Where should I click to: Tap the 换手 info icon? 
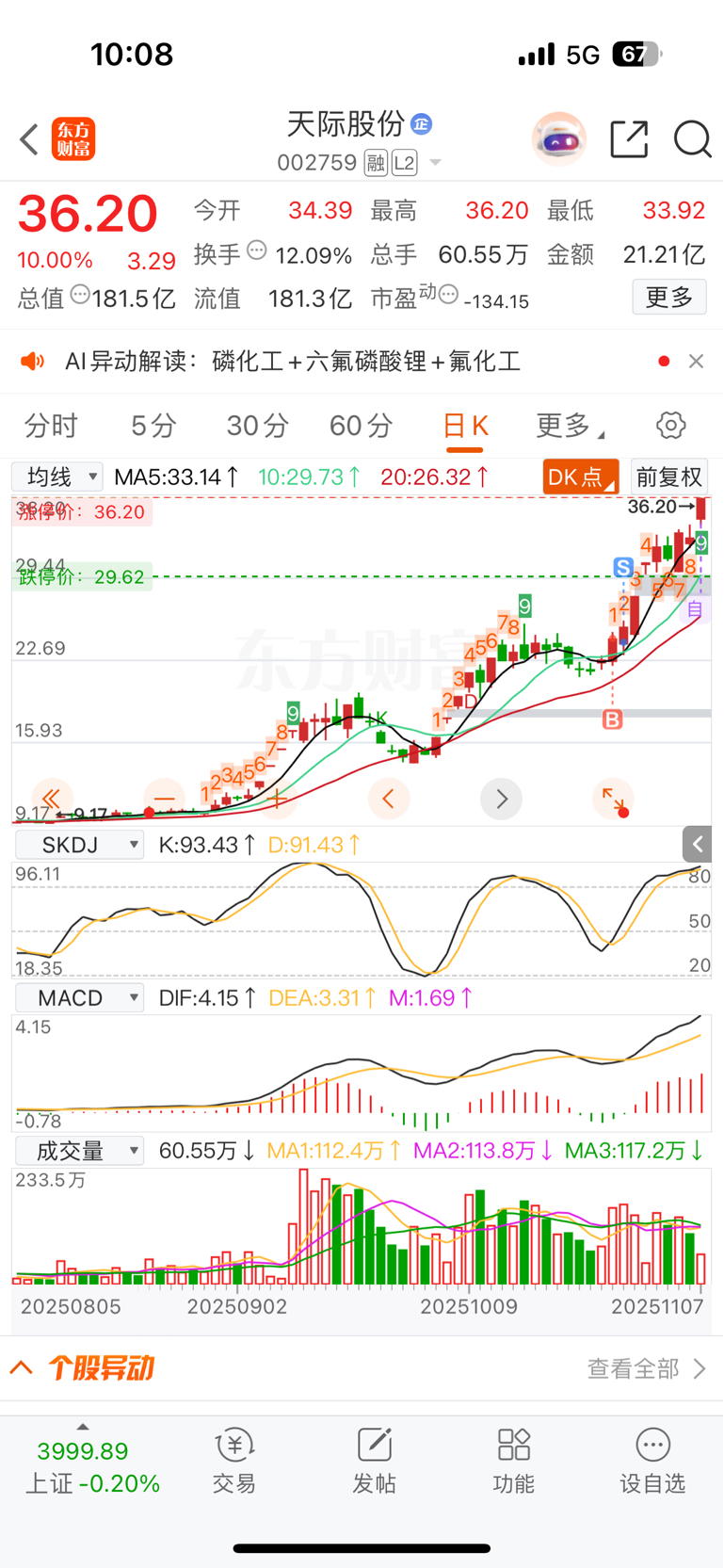click(257, 251)
